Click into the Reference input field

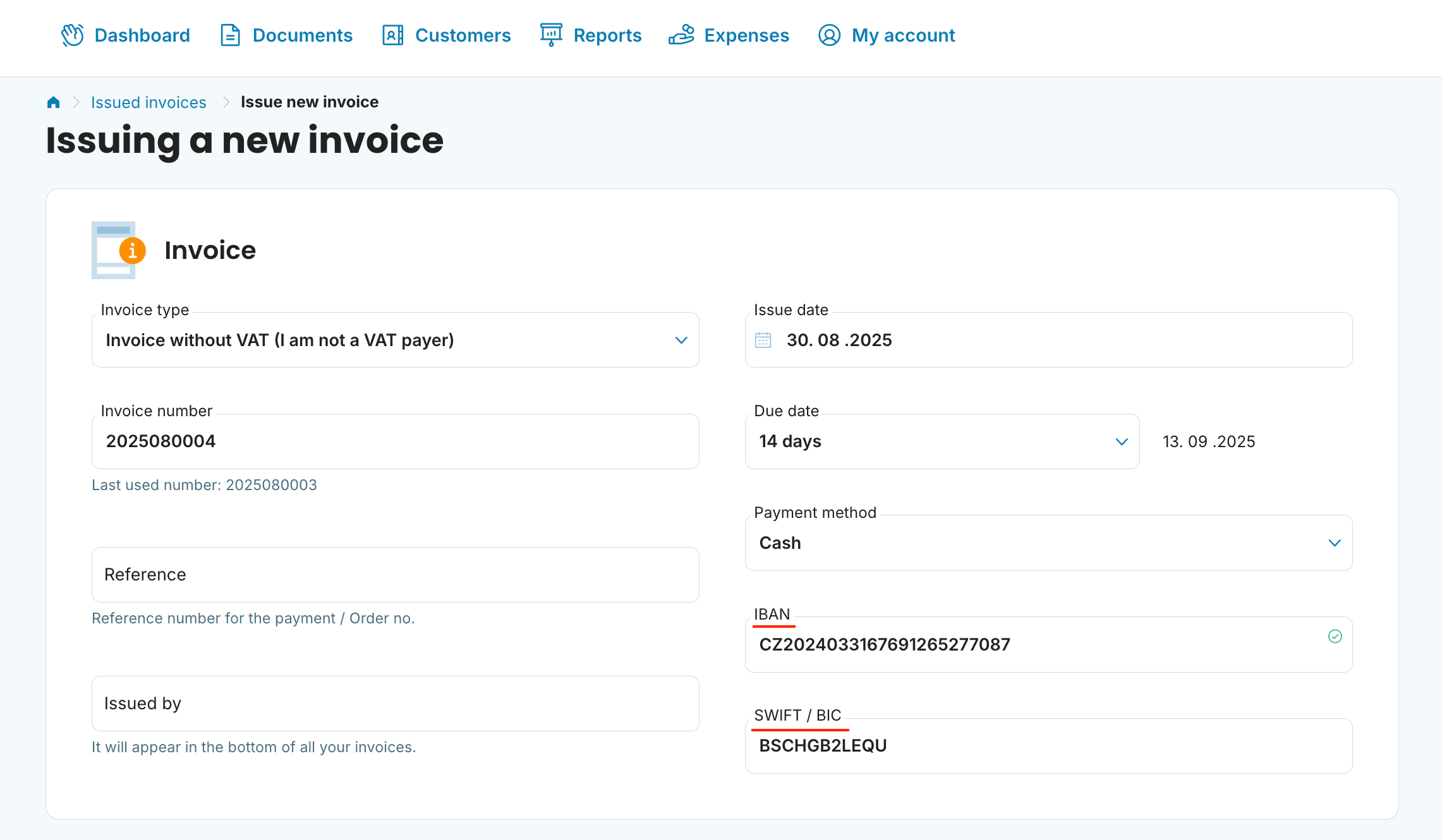pyautogui.click(x=395, y=575)
